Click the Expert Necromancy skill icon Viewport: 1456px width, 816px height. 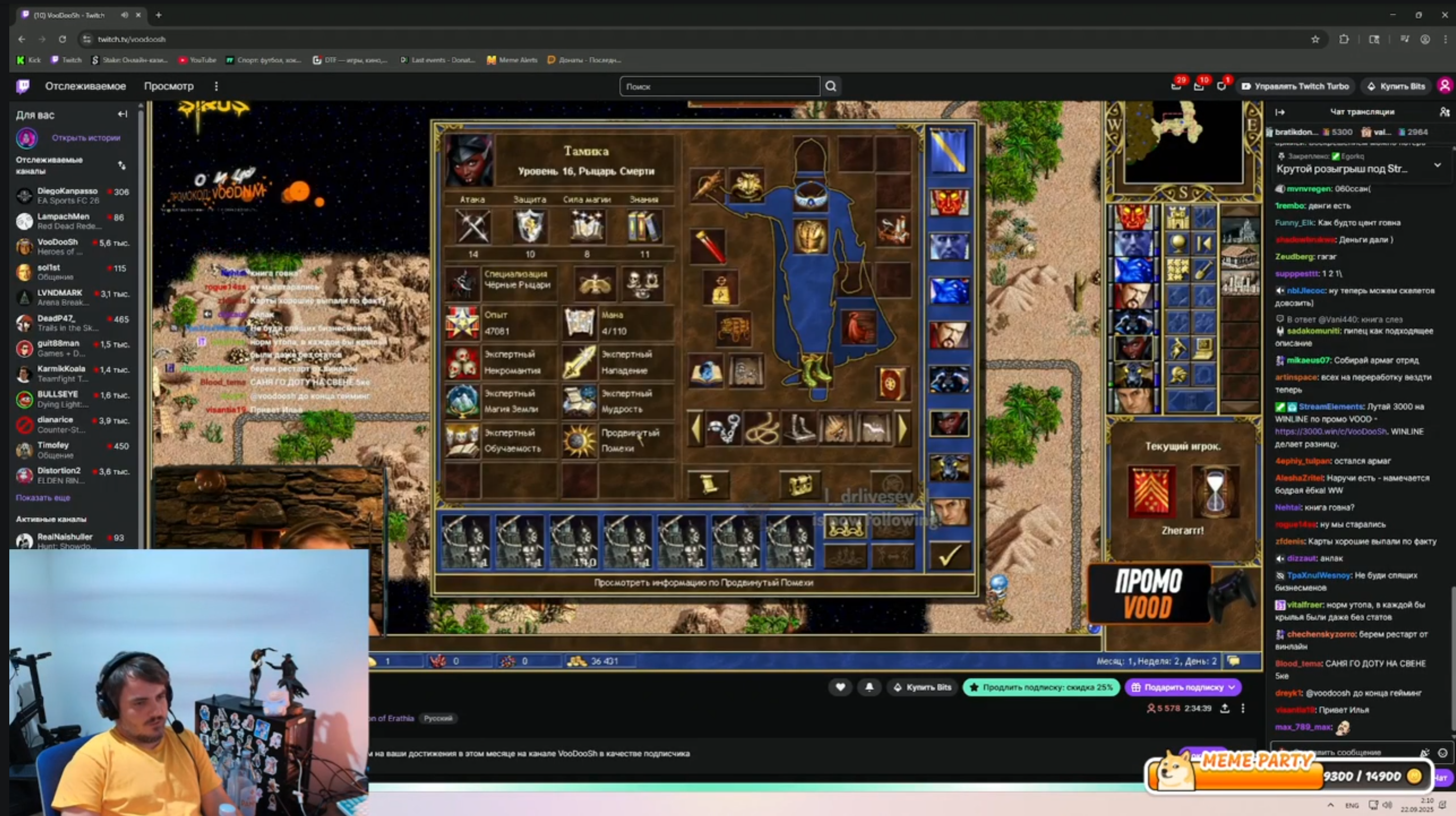point(462,362)
